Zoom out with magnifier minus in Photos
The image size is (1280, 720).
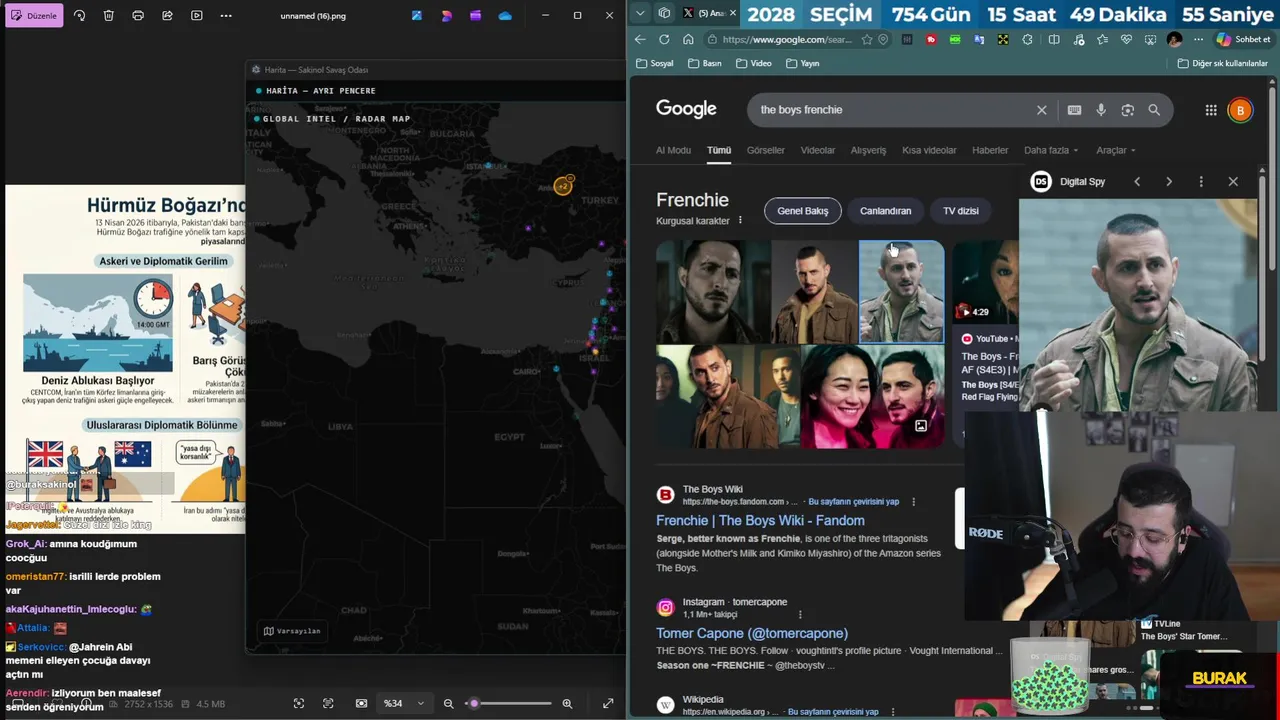pyautogui.click(x=448, y=703)
